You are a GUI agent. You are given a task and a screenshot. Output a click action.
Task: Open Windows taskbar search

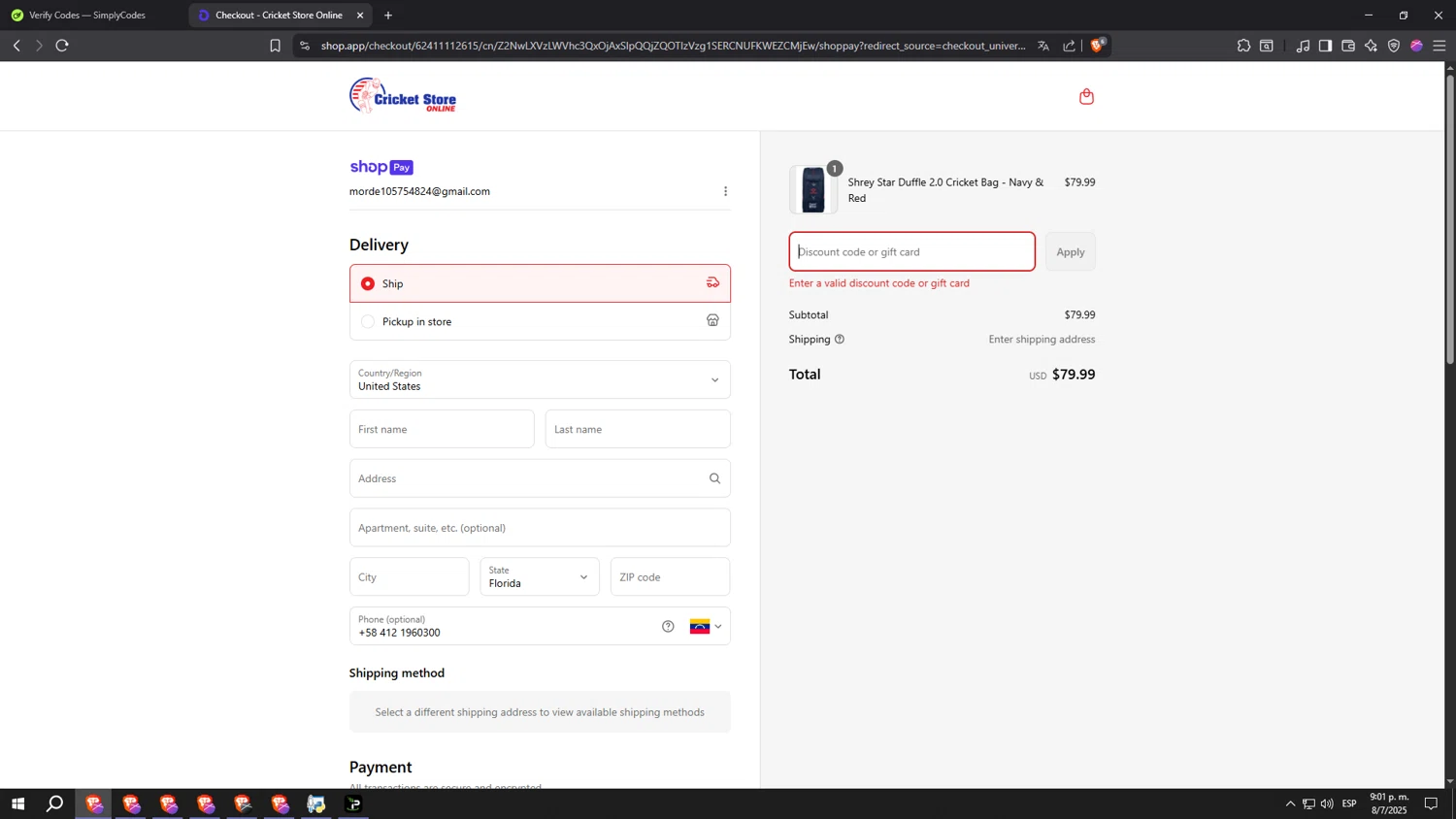tap(55, 803)
